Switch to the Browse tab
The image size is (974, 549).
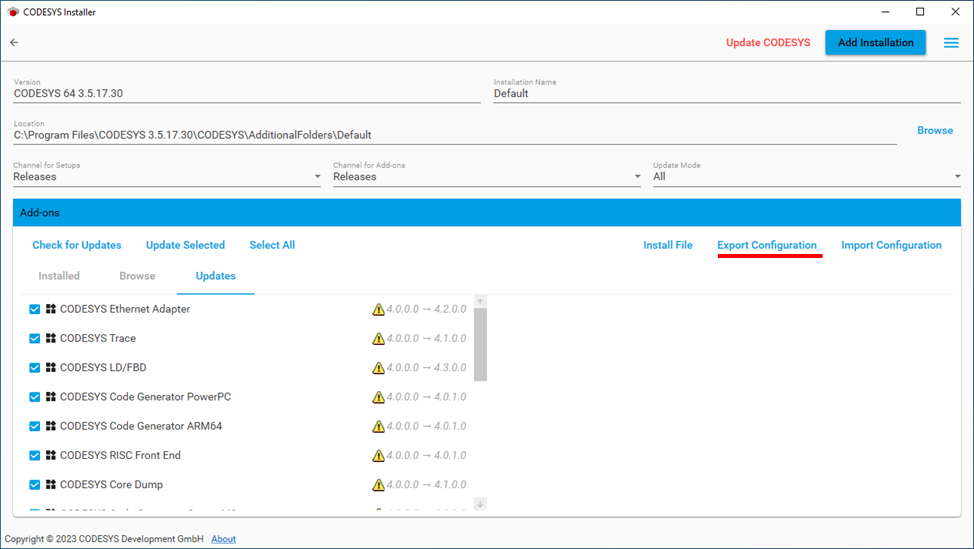tap(137, 276)
